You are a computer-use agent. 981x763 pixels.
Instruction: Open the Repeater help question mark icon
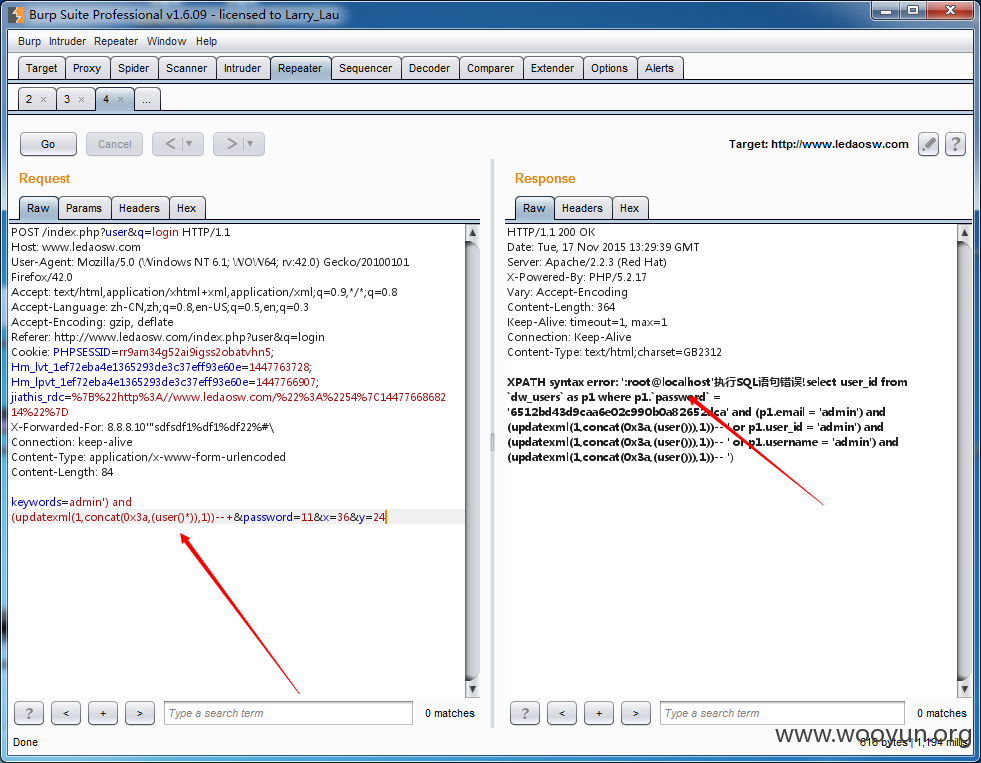[x=955, y=144]
